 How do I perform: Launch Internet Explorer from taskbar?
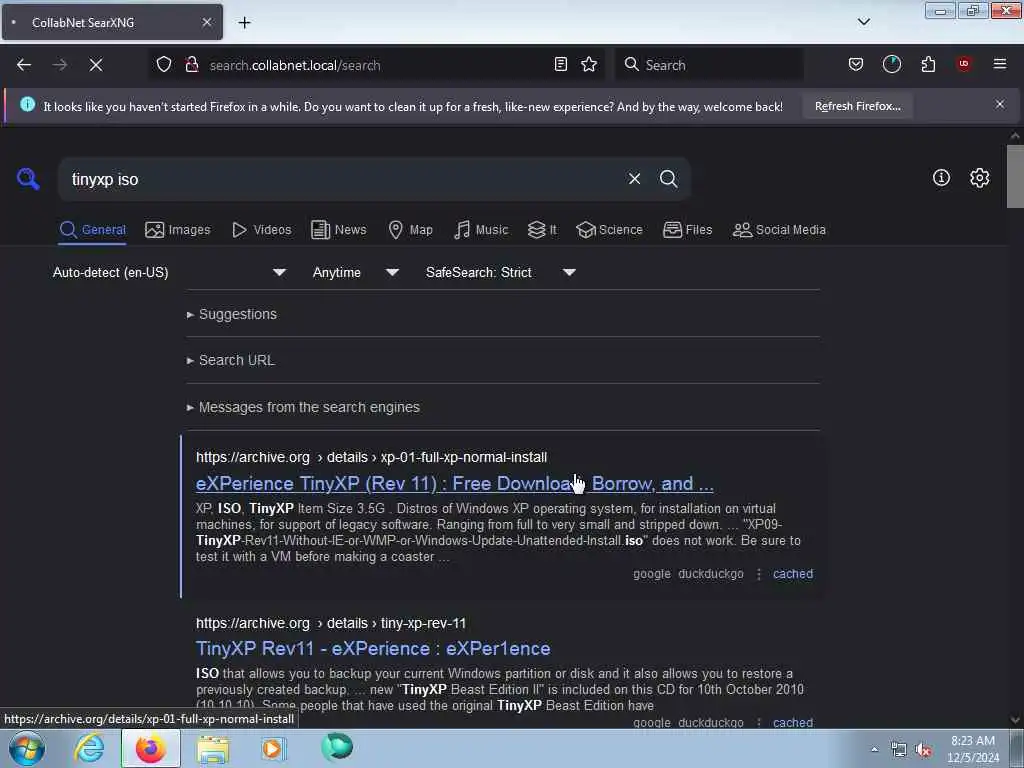pyautogui.click(x=89, y=748)
